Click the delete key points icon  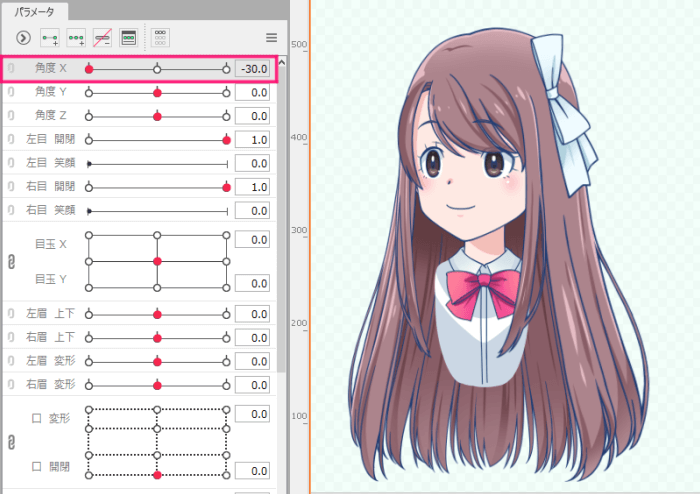(x=102, y=38)
